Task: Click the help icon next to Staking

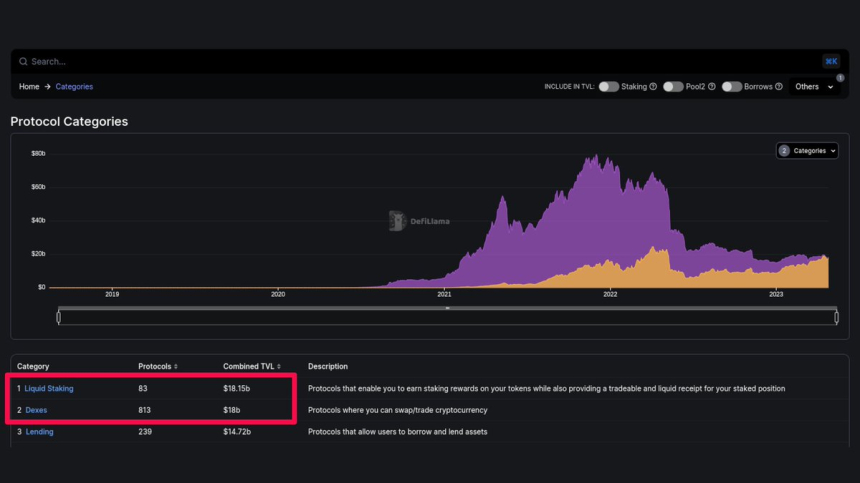Action: (x=653, y=87)
